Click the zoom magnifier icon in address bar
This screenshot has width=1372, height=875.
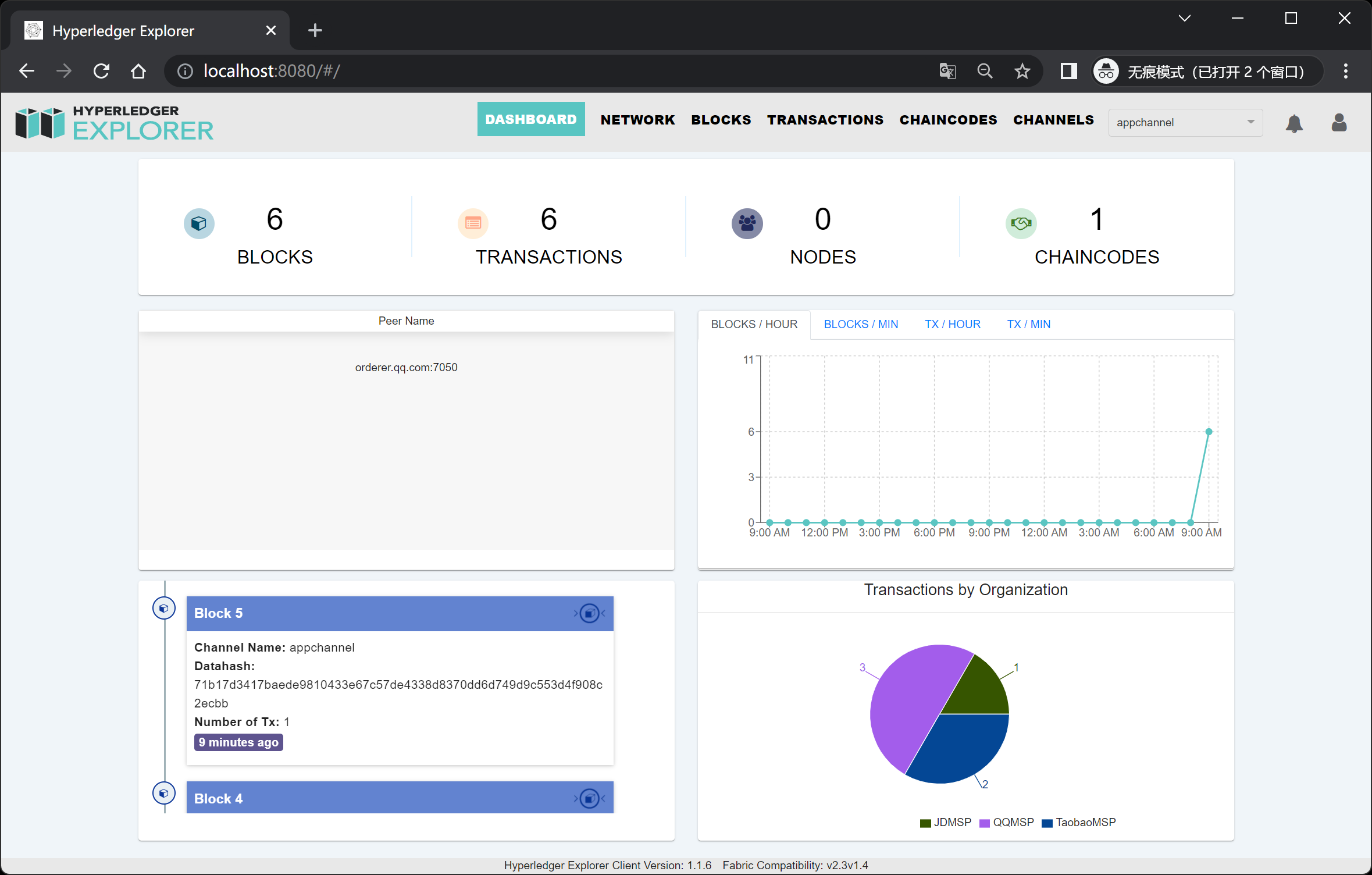pos(985,71)
